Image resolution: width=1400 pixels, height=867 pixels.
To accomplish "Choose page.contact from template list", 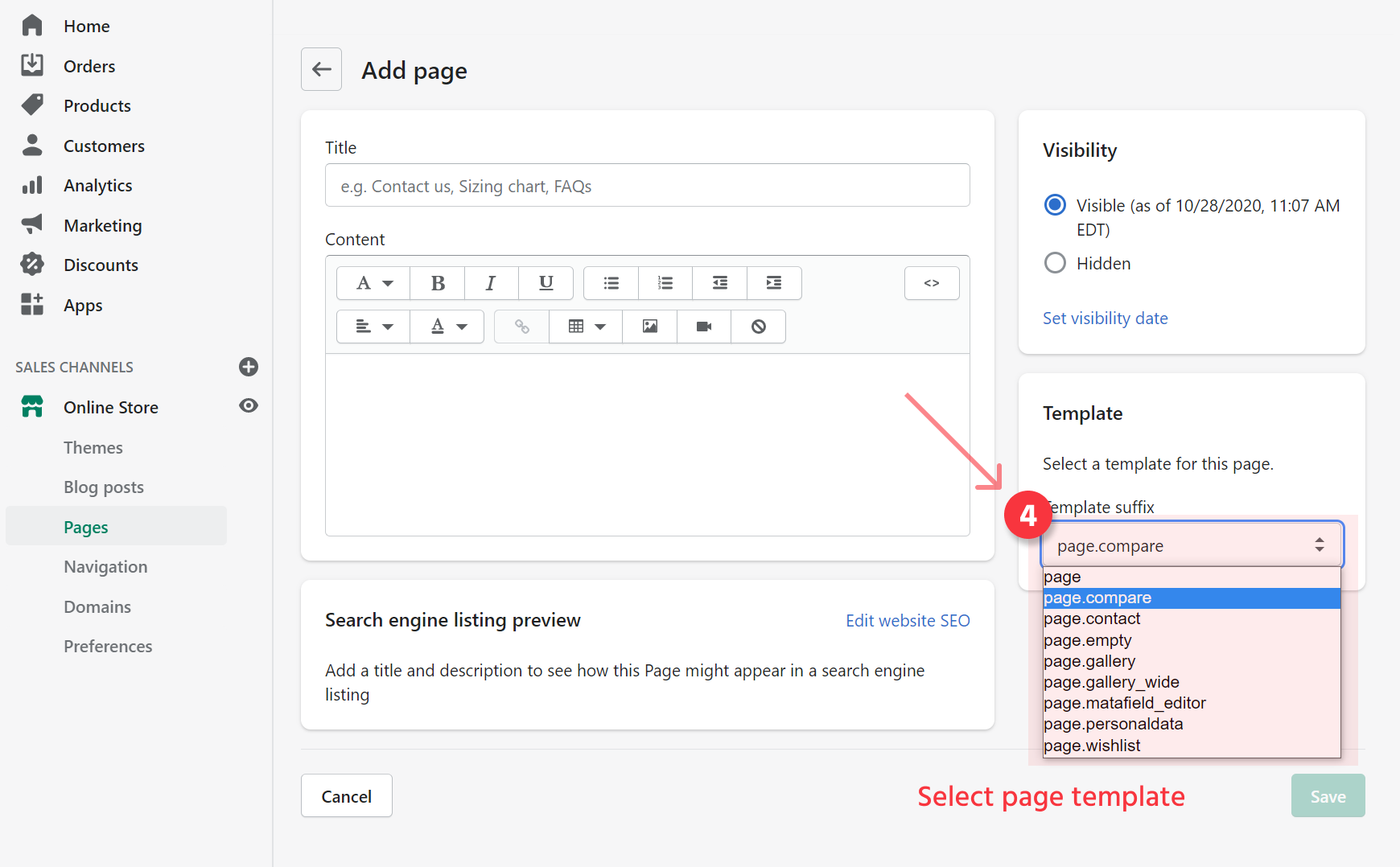I will pos(1092,618).
